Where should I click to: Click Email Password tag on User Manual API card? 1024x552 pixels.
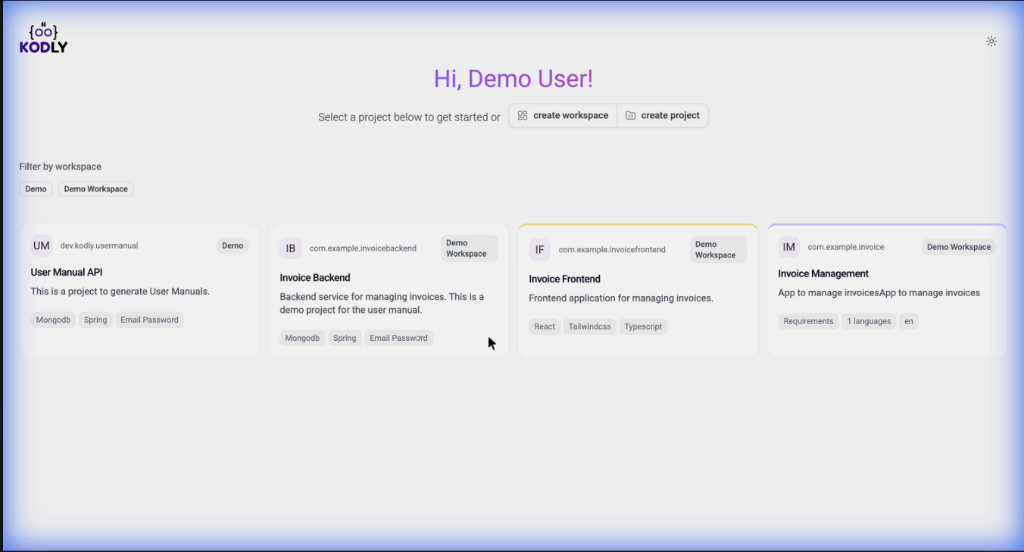tap(150, 320)
